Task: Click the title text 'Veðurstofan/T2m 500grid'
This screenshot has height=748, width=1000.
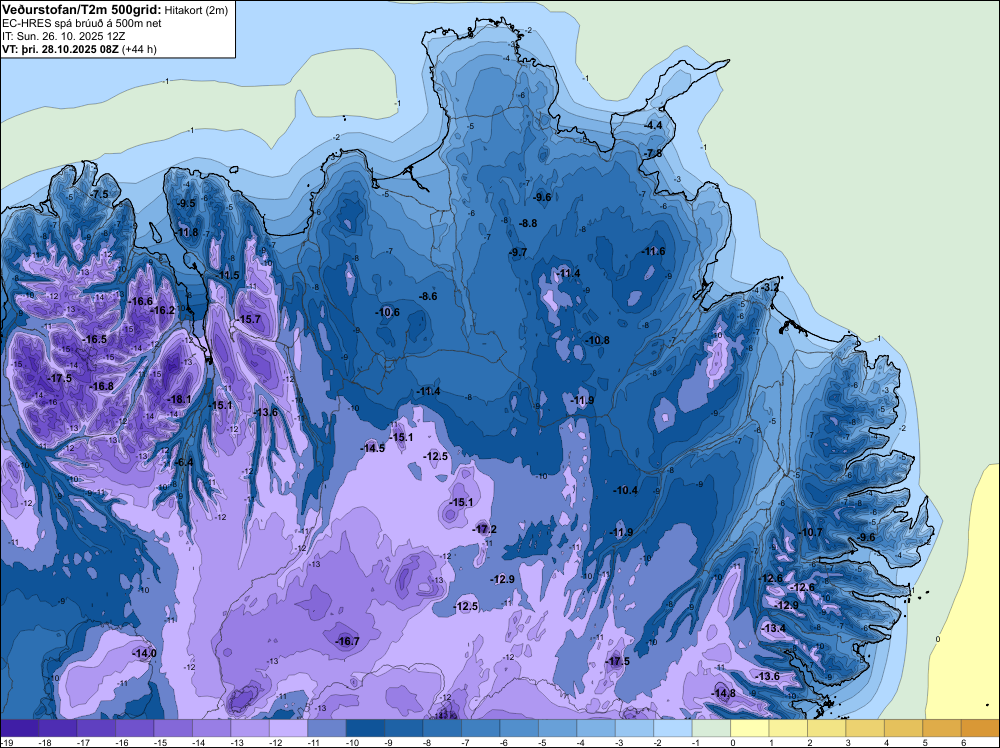Action: pos(82,9)
